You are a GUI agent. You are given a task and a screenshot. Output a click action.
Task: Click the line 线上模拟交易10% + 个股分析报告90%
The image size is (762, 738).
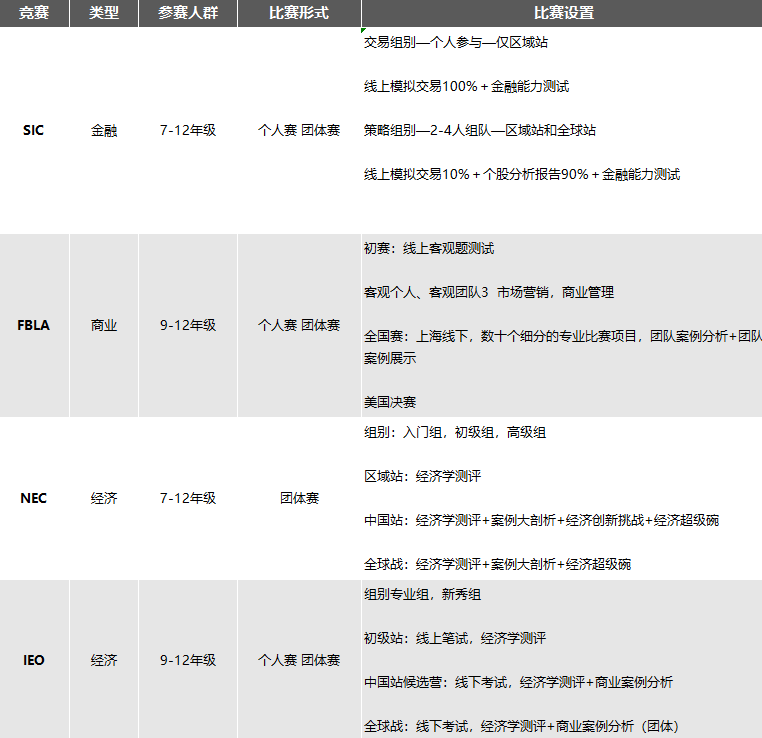pos(522,174)
